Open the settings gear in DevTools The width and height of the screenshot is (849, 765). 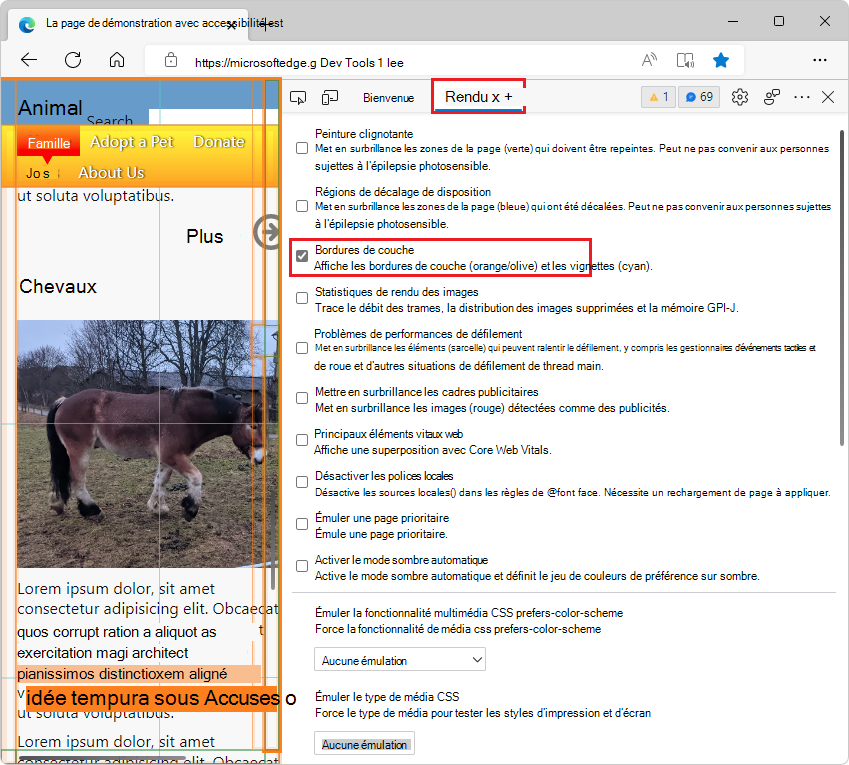click(739, 97)
